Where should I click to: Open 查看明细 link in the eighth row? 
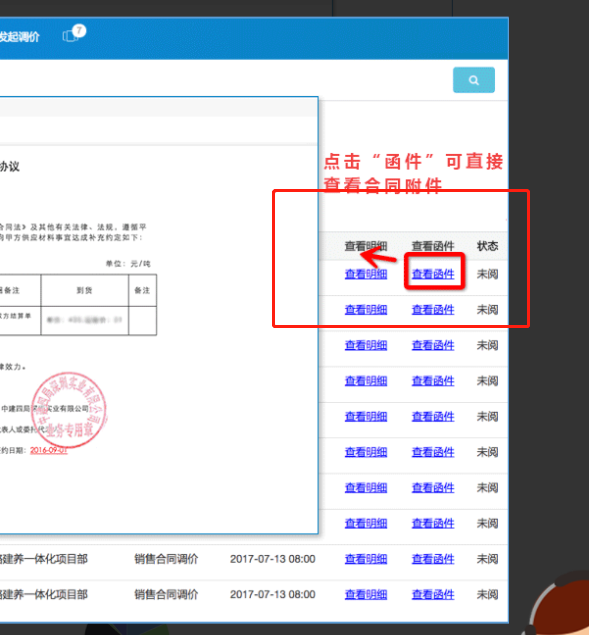click(366, 524)
